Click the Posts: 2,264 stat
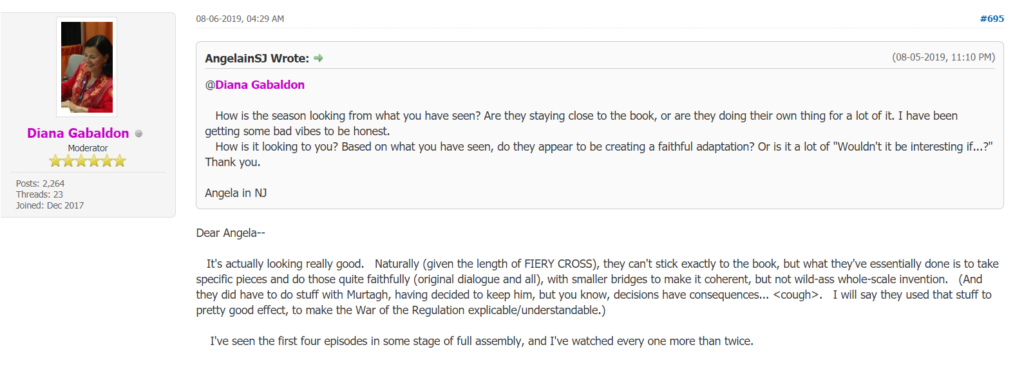Image resolution: width=1024 pixels, height=365 pixels. coord(40,183)
